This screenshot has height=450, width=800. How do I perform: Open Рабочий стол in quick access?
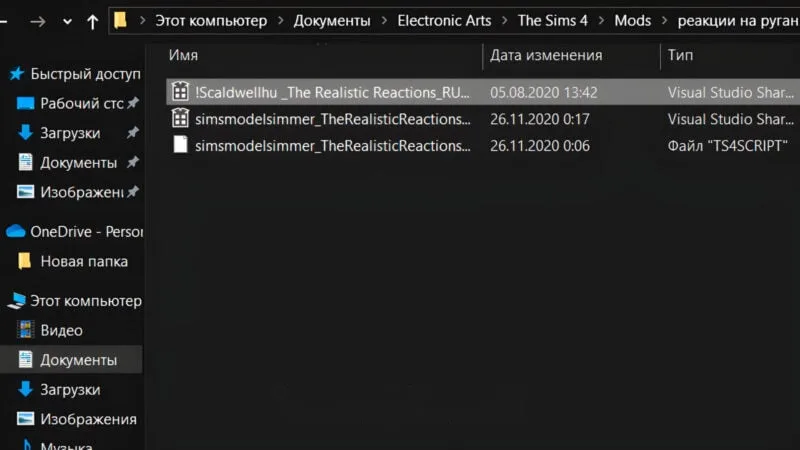(x=82, y=104)
